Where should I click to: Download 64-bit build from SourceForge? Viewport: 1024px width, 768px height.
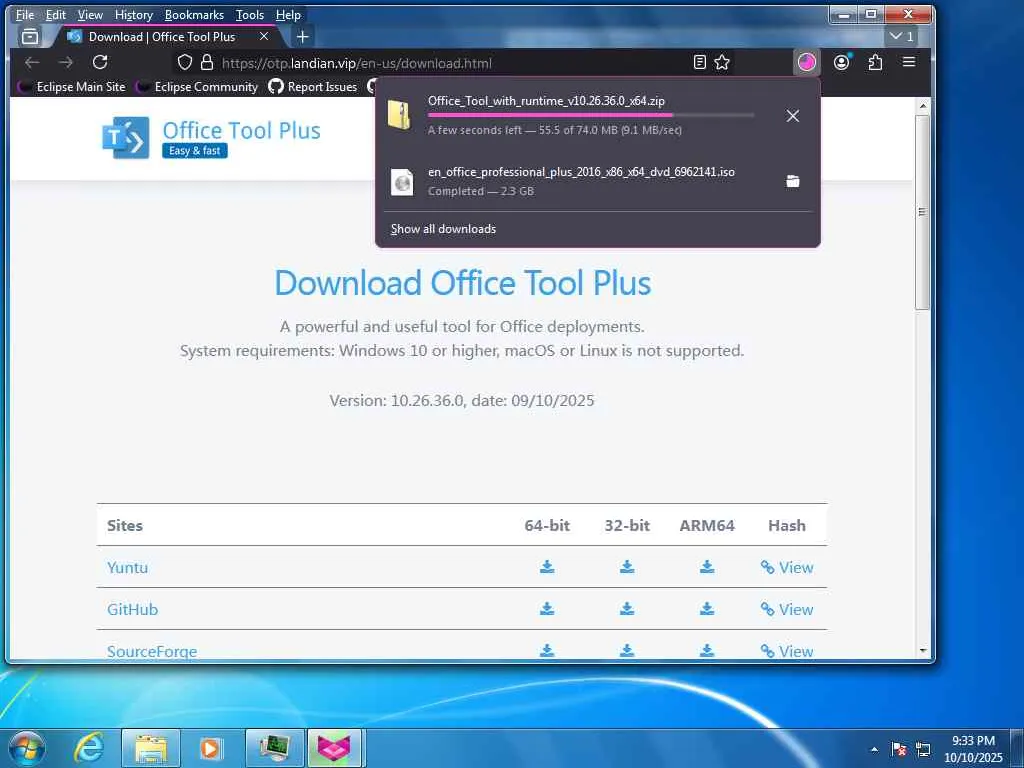[x=547, y=650]
